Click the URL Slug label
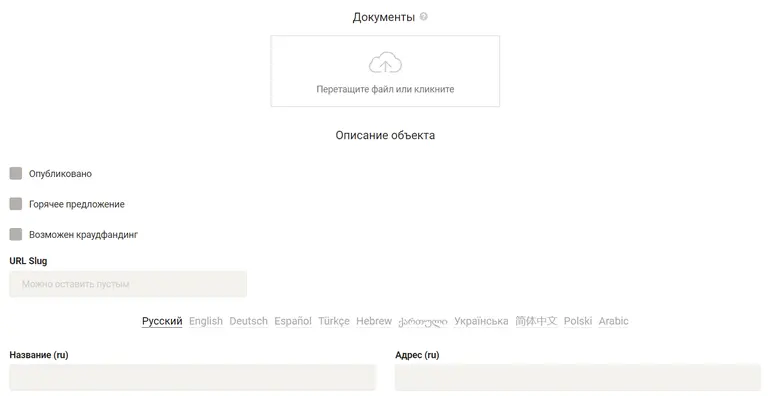Viewport: 768px width, 396px height. pyautogui.click(x=28, y=261)
